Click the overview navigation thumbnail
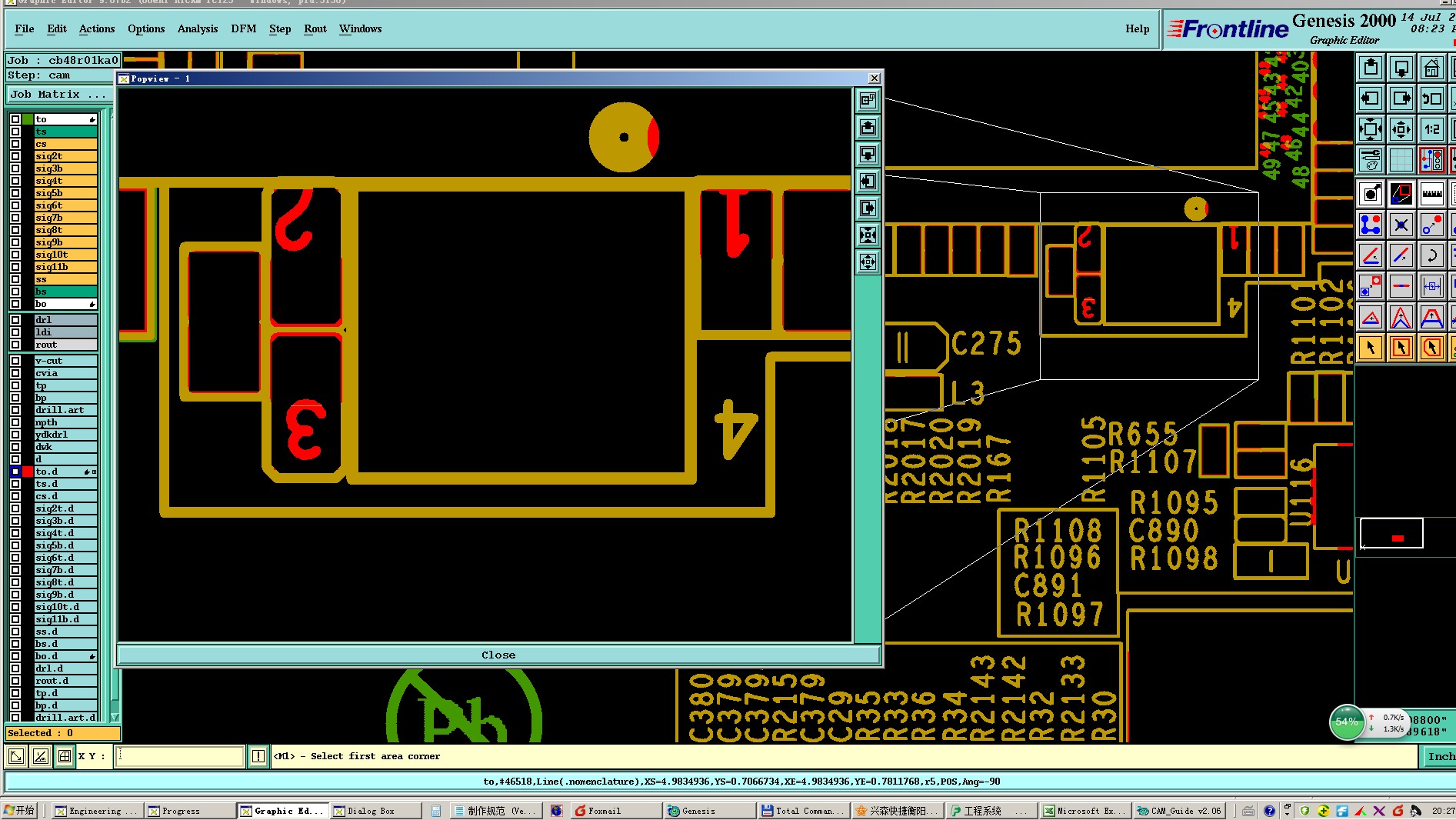1456x820 pixels. (x=1391, y=533)
